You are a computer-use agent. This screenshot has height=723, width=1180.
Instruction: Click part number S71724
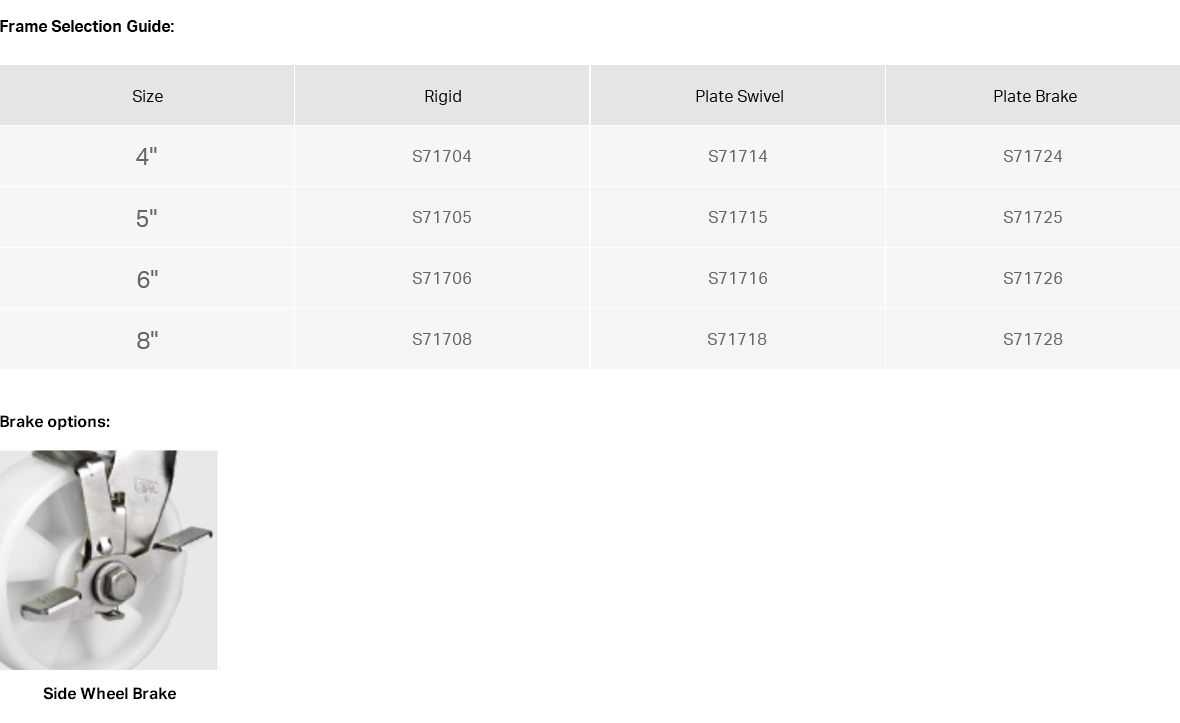point(1032,156)
